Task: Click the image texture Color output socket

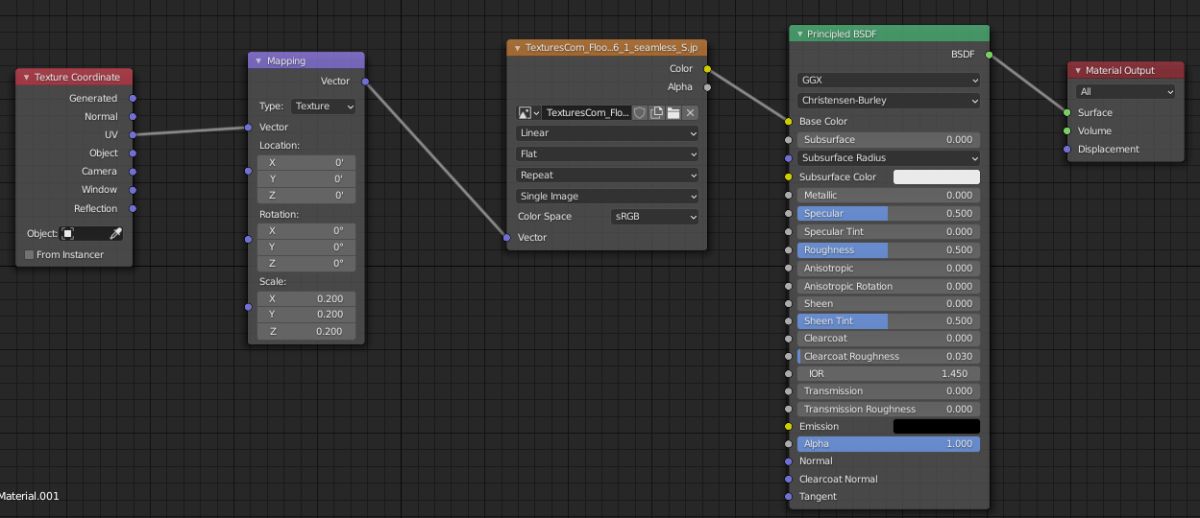Action: 707,69
